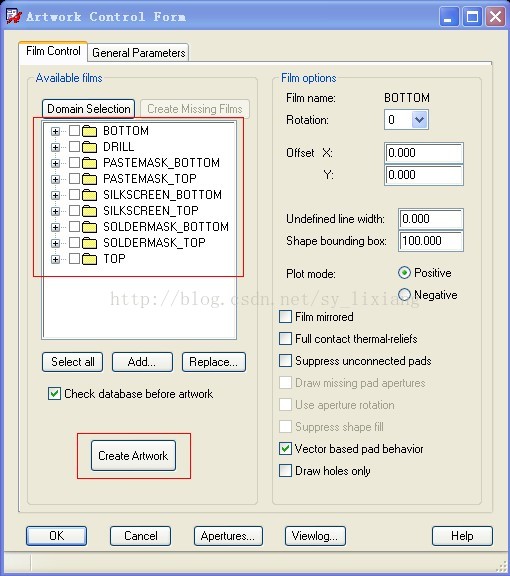Click the Domain Selection button
The image size is (510, 576).
pos(89,109)
